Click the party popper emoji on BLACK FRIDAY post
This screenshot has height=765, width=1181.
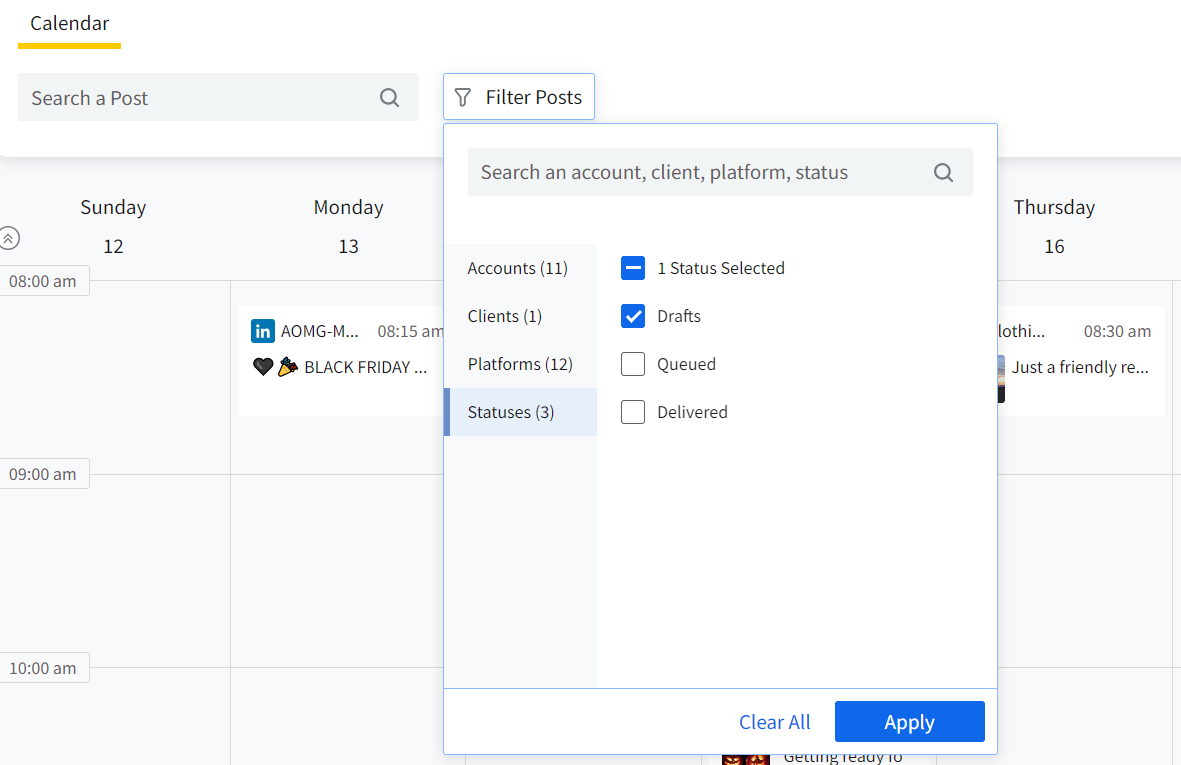[288, 367]
